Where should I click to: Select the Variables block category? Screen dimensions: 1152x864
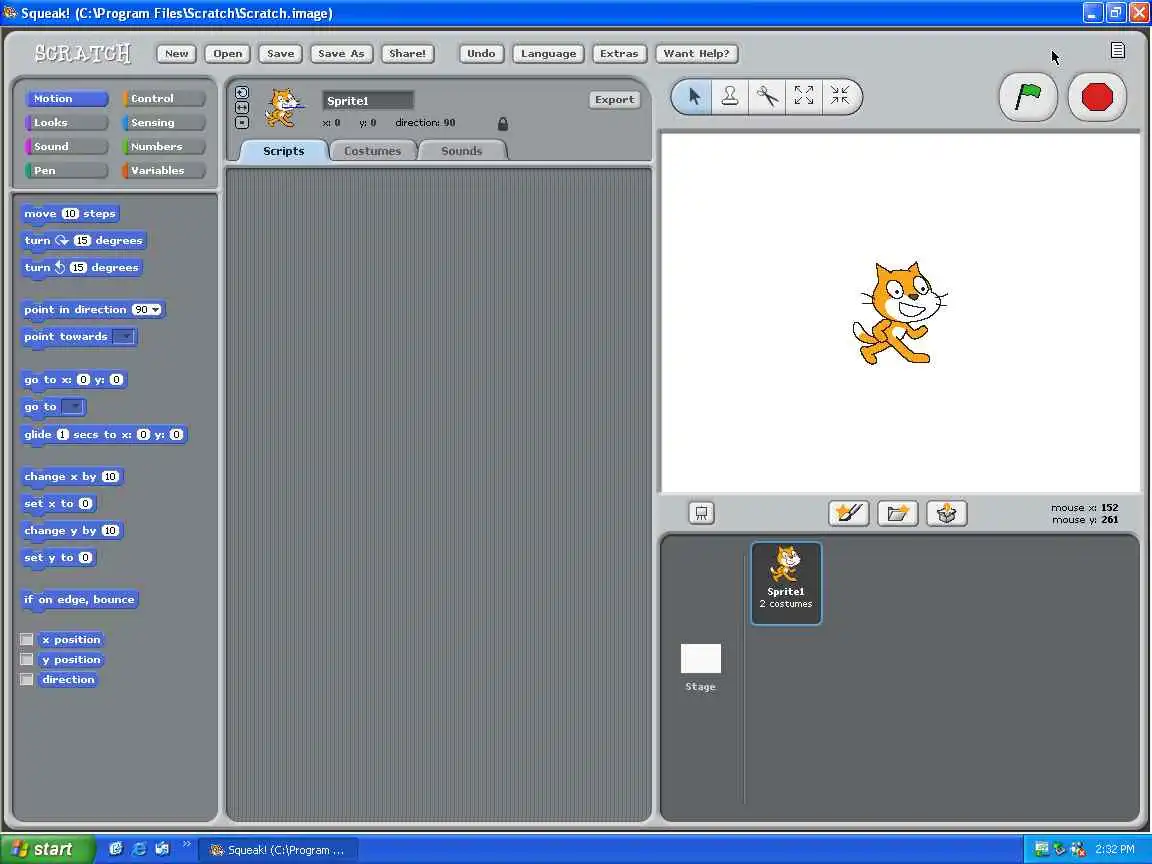(x=164, y=170)
